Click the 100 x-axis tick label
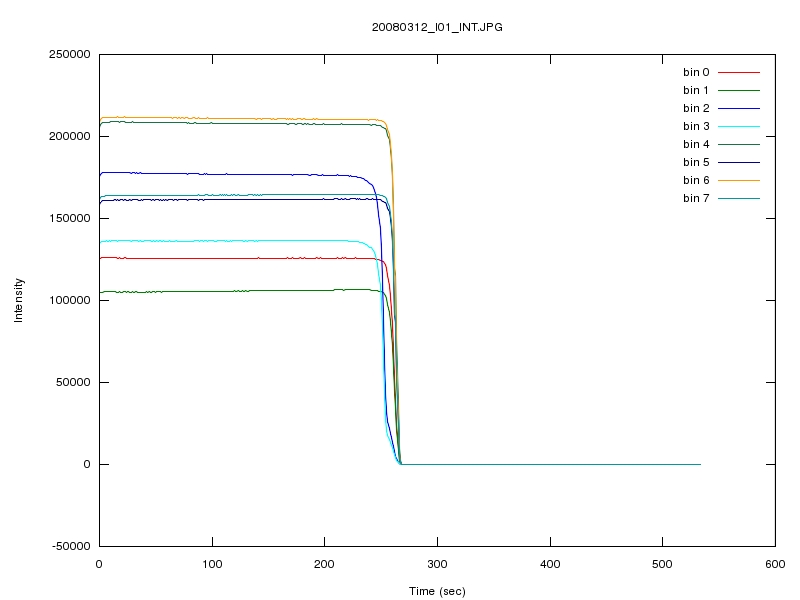This screenshot has height=600, width=800. (212, 564)
